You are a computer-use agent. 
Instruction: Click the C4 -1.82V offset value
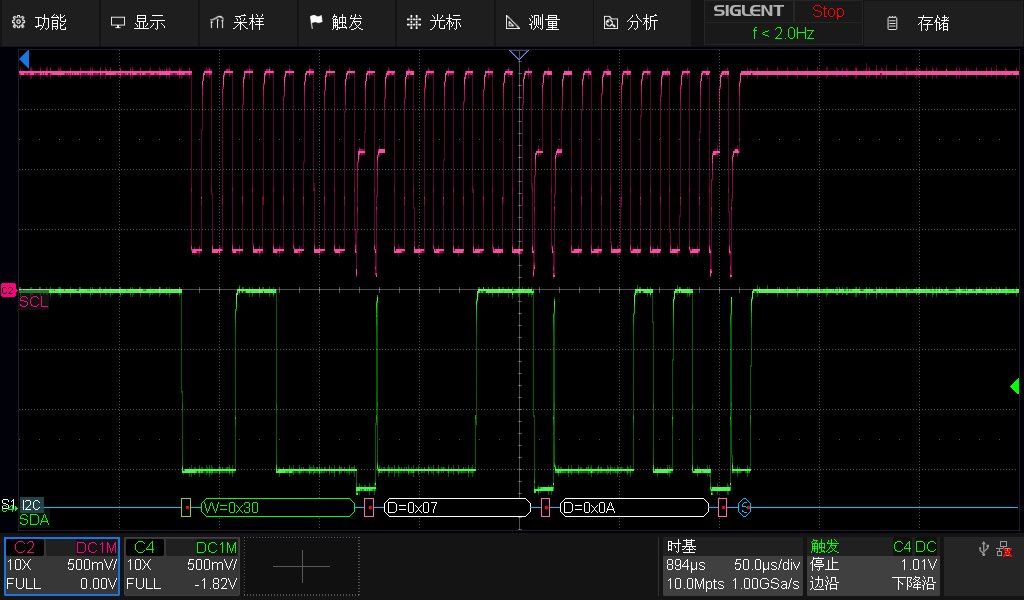point(215,584)
